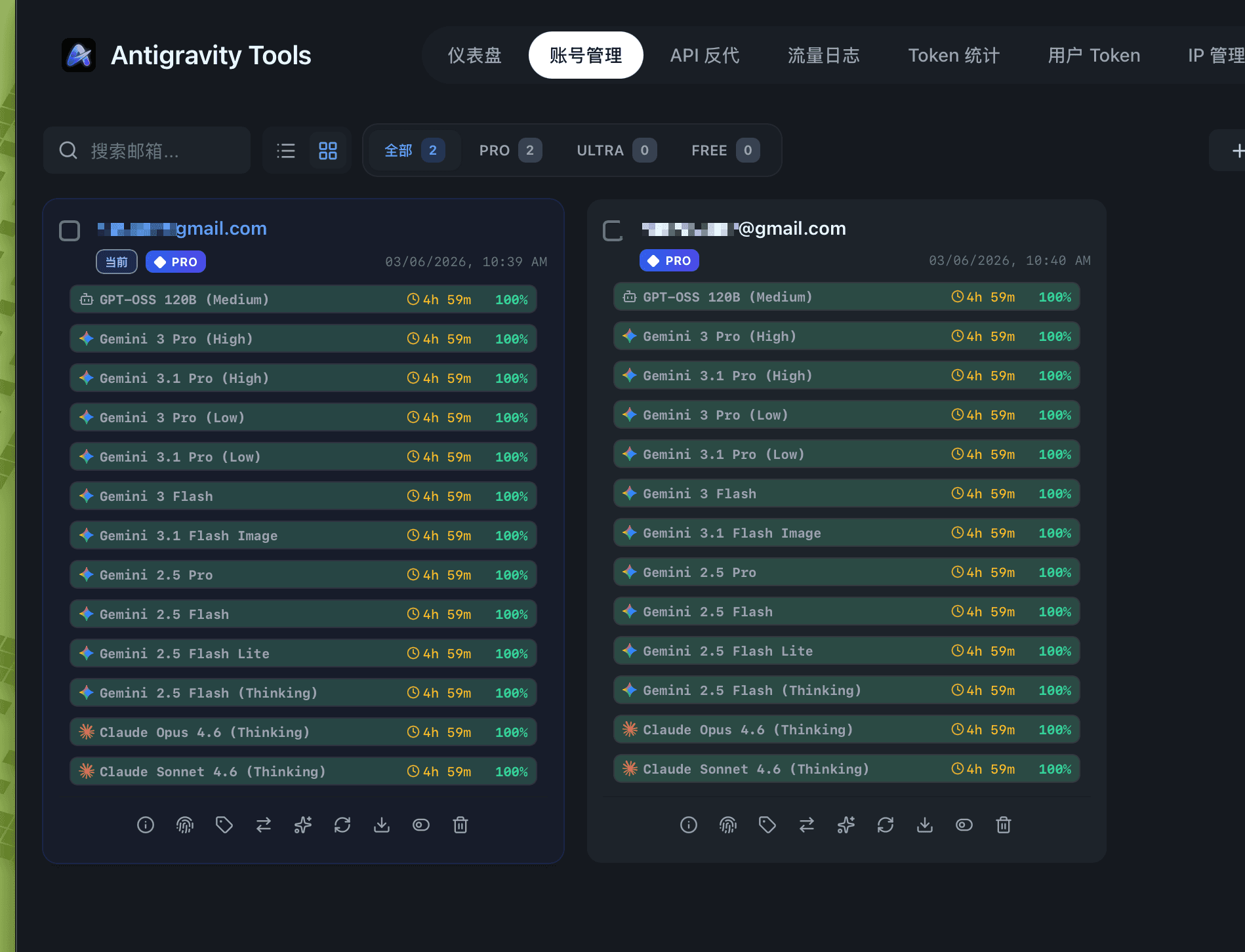Filter accounts by PRO
This screenshot has height=952, width=1245.
click(510, 151)
